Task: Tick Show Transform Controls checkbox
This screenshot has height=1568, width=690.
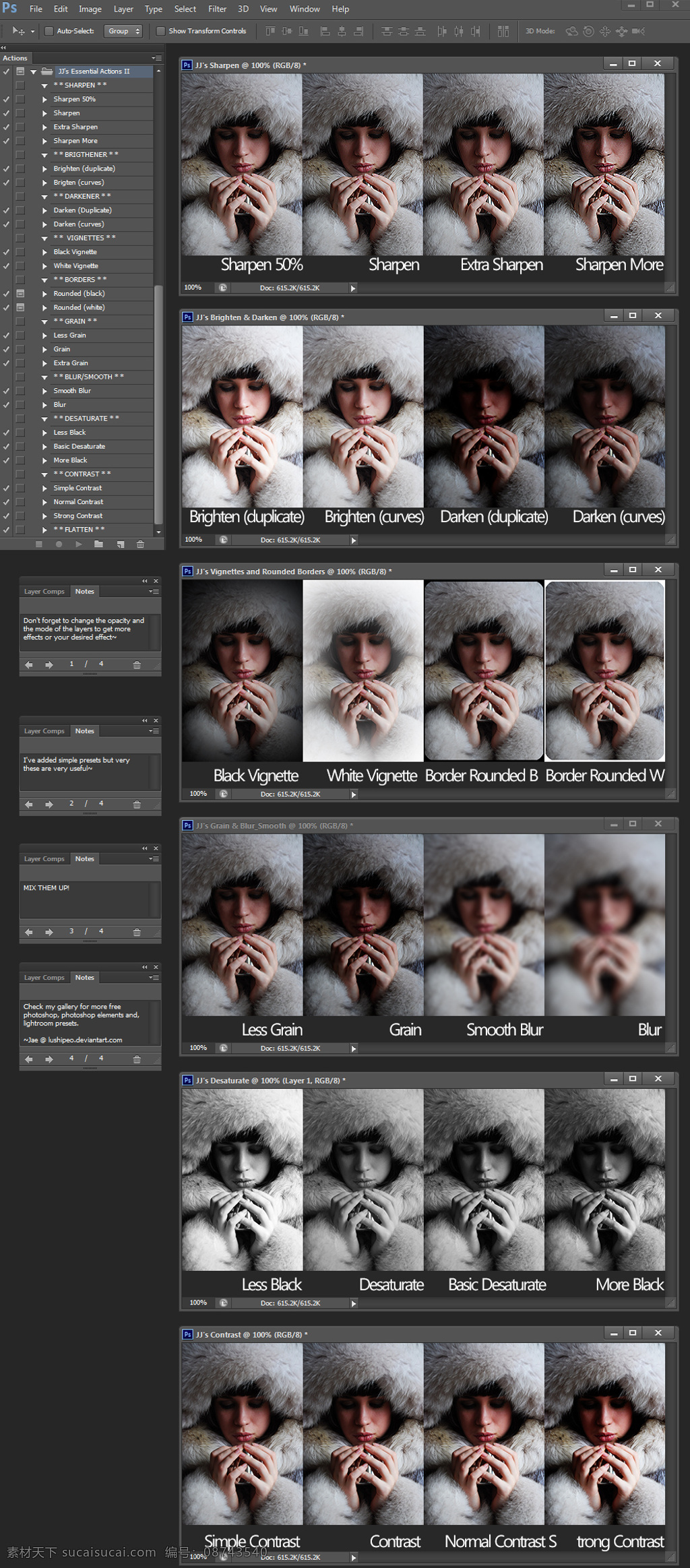Action: click(161, 31)
